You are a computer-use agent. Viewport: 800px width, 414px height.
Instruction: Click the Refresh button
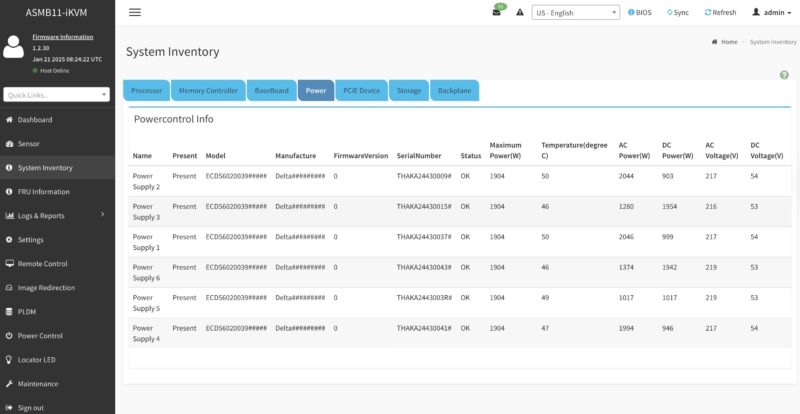(x=720, y=12)
